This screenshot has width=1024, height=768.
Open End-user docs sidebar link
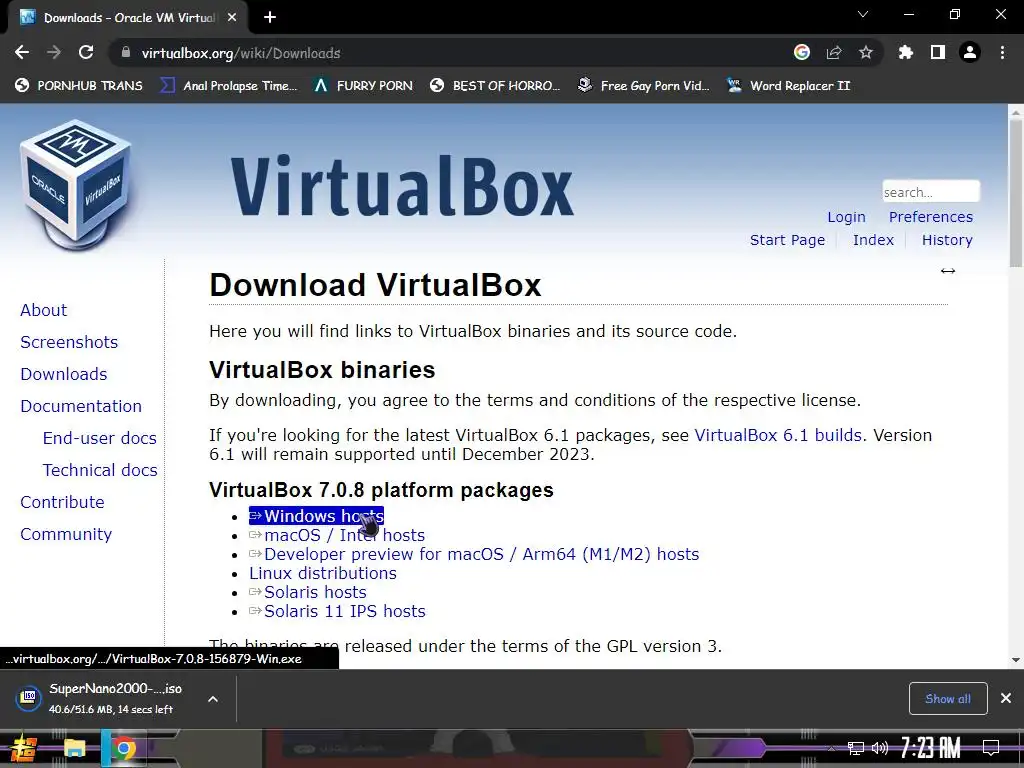pos(100,438)
